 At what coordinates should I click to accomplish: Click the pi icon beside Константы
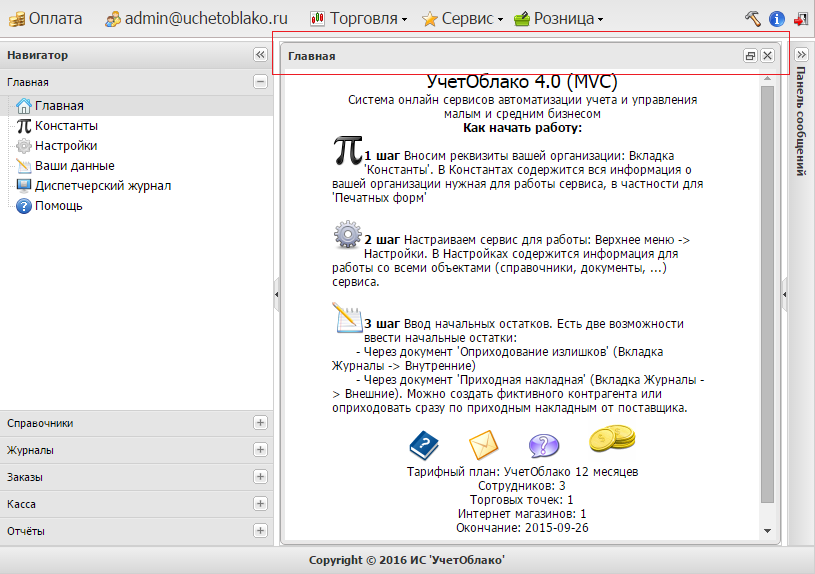tap(24, 126)
